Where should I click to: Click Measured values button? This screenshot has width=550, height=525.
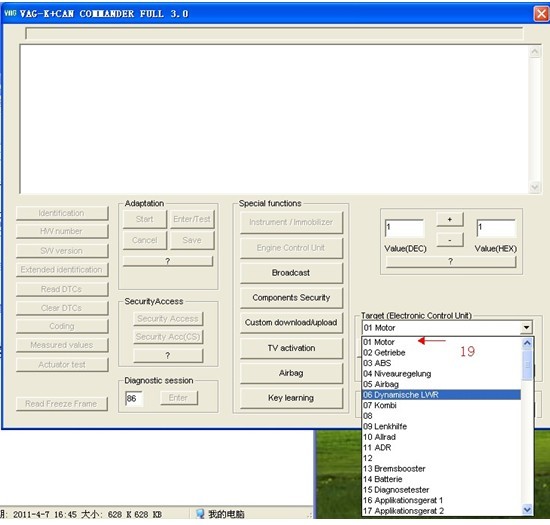[62, 345]
